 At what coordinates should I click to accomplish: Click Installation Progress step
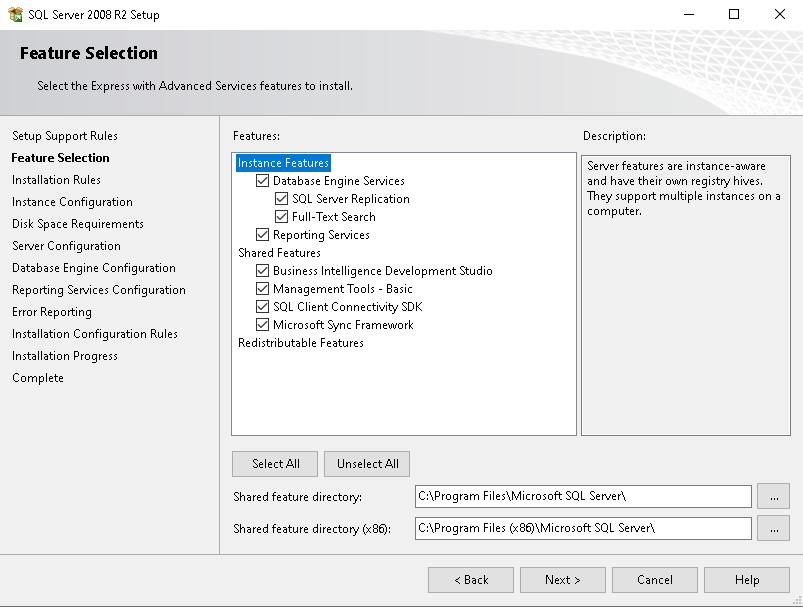(x=65, y=356)
